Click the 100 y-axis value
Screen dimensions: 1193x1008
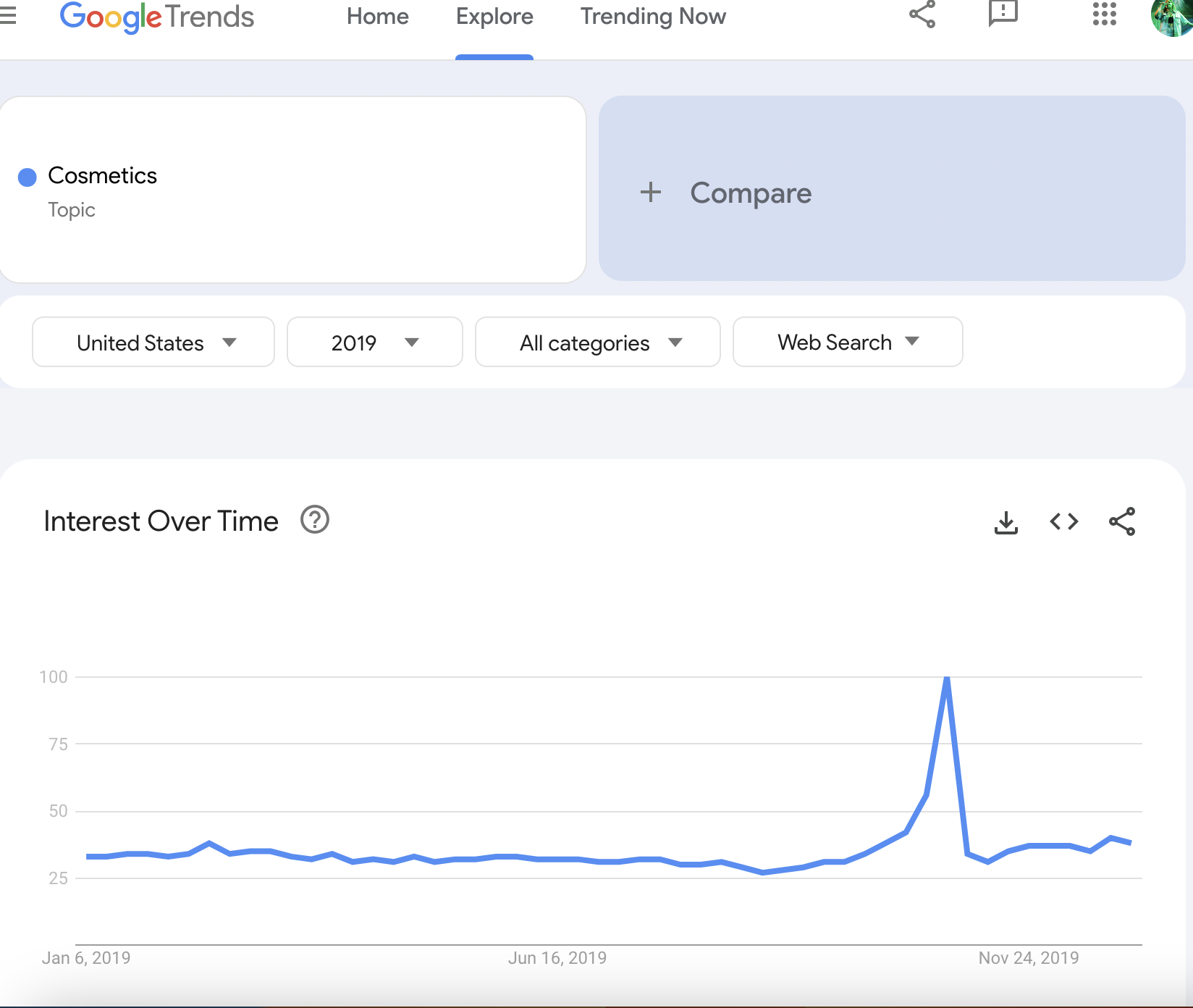54,677
